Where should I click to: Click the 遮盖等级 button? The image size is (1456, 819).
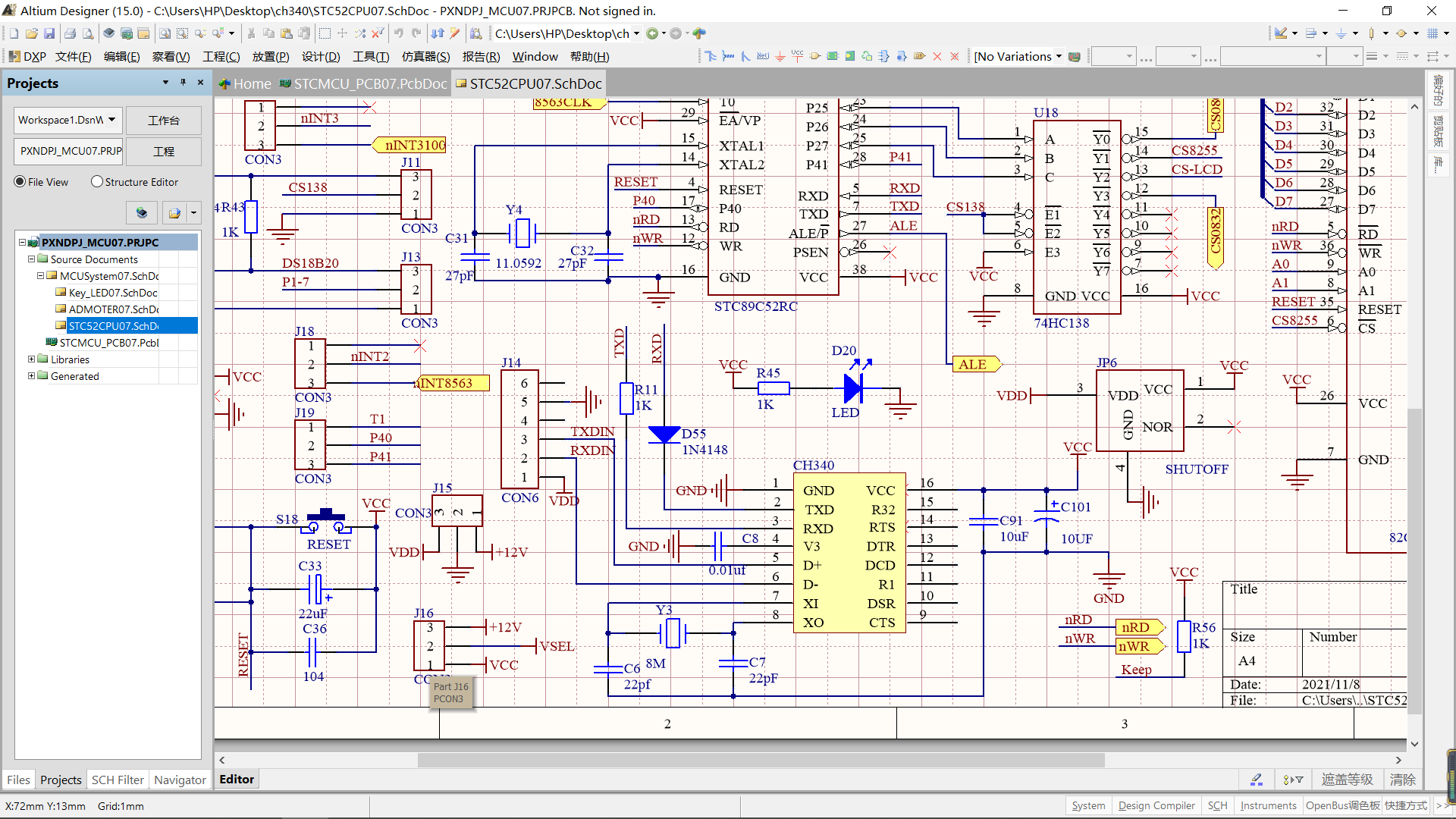1347,780
